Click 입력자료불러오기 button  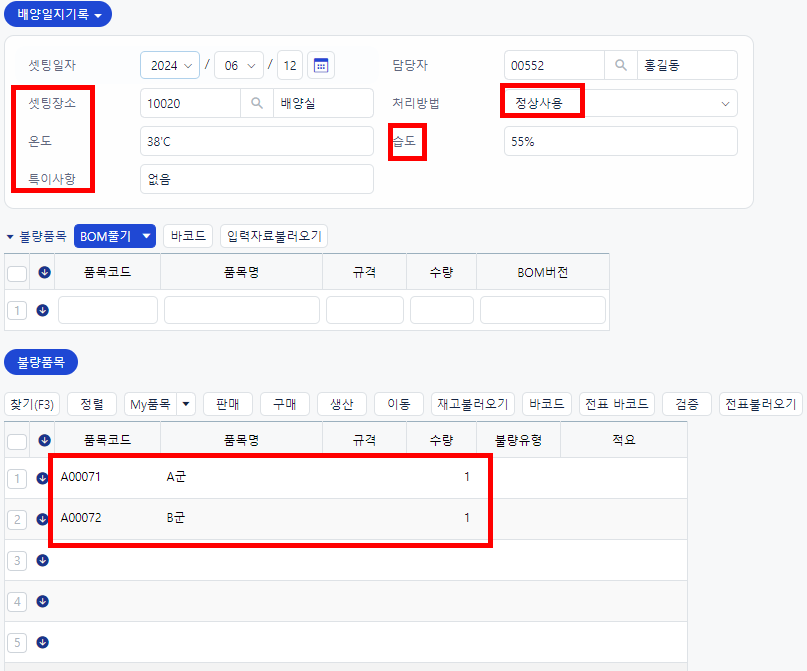point(274,236)
